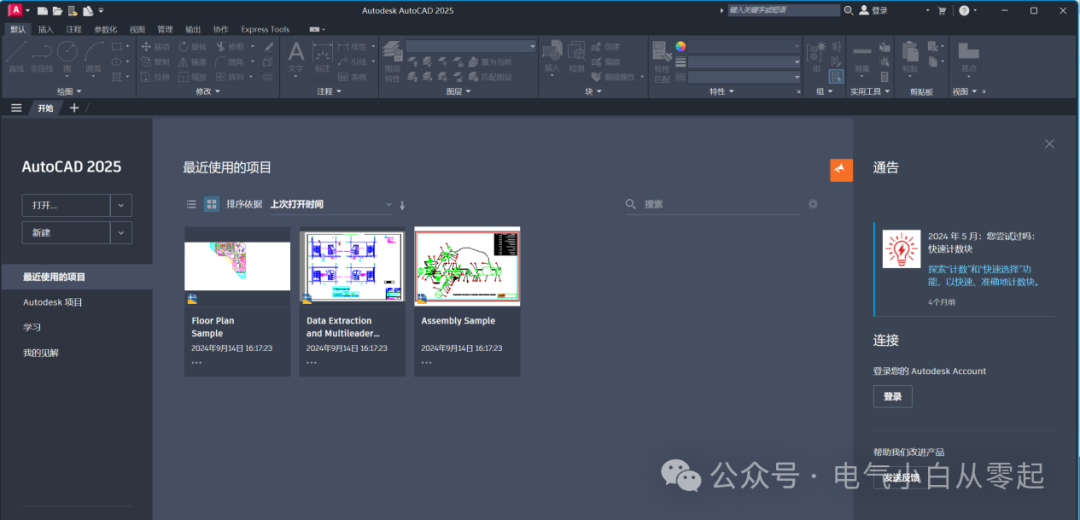Click the Table tool in the Annotation panel
This screenshot has width=1080, height=520.
tap(352, 77)
